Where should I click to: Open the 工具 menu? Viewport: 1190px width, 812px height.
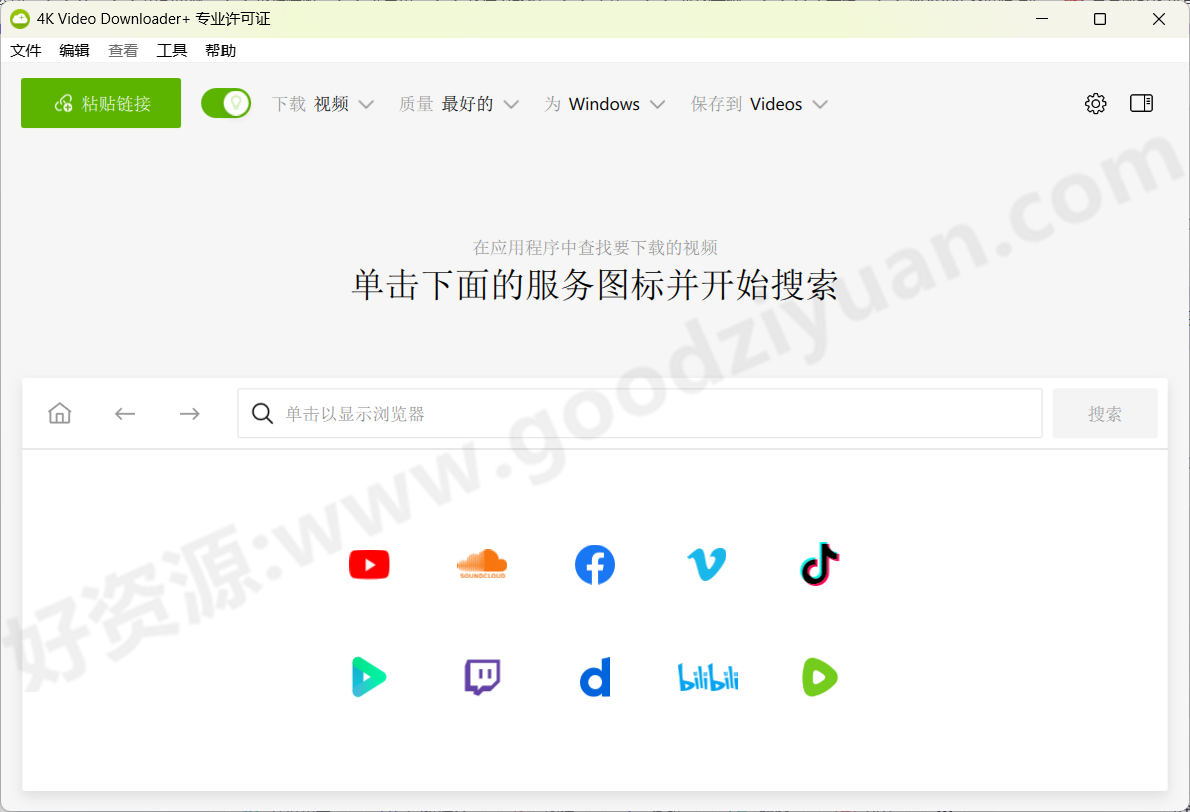[x=172, y=50]
